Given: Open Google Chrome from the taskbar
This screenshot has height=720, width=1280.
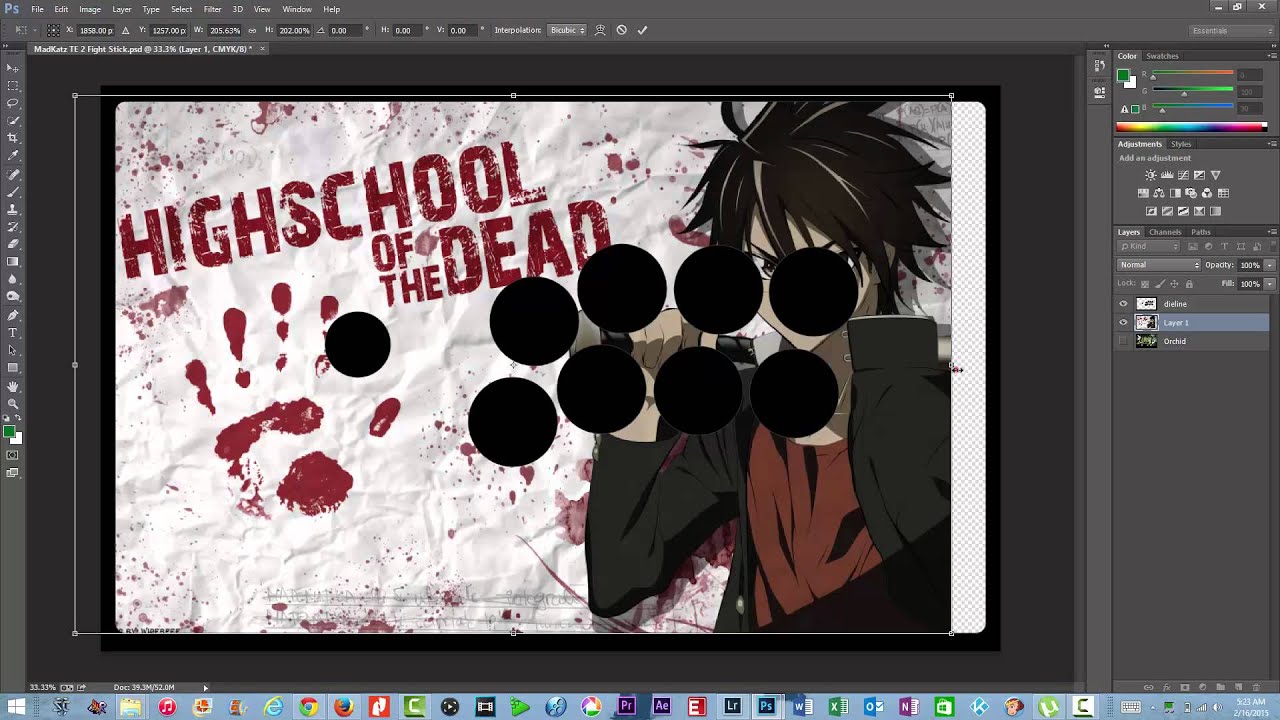Looking at the screenshot, I should pos(308,707).
